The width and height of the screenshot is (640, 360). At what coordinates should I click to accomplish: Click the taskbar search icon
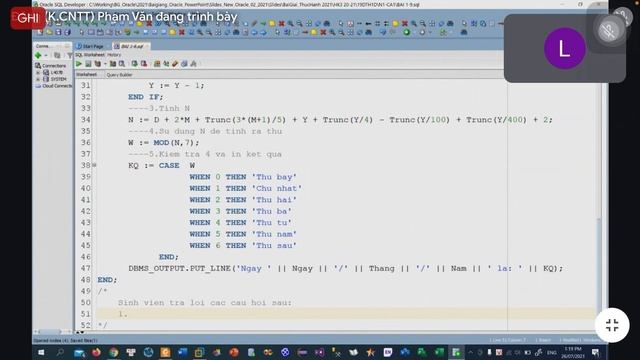coord(60,352)
